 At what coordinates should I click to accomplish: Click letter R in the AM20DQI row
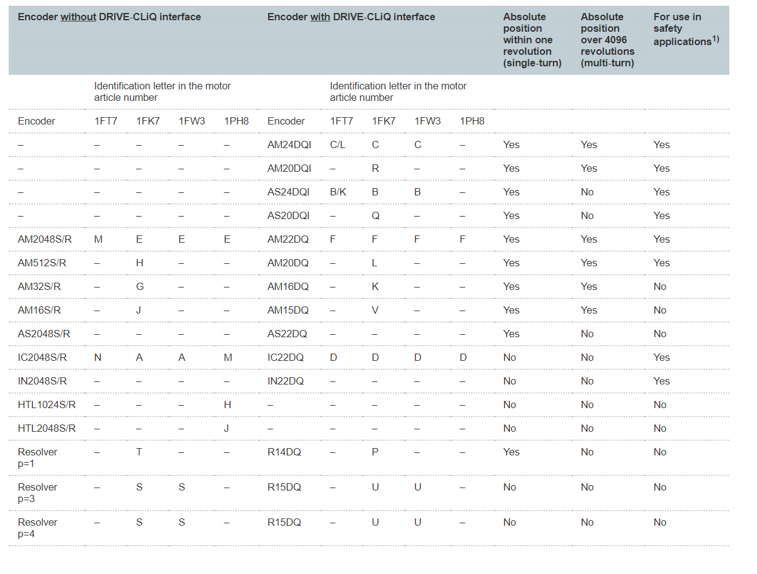click(x=375, y=168)
